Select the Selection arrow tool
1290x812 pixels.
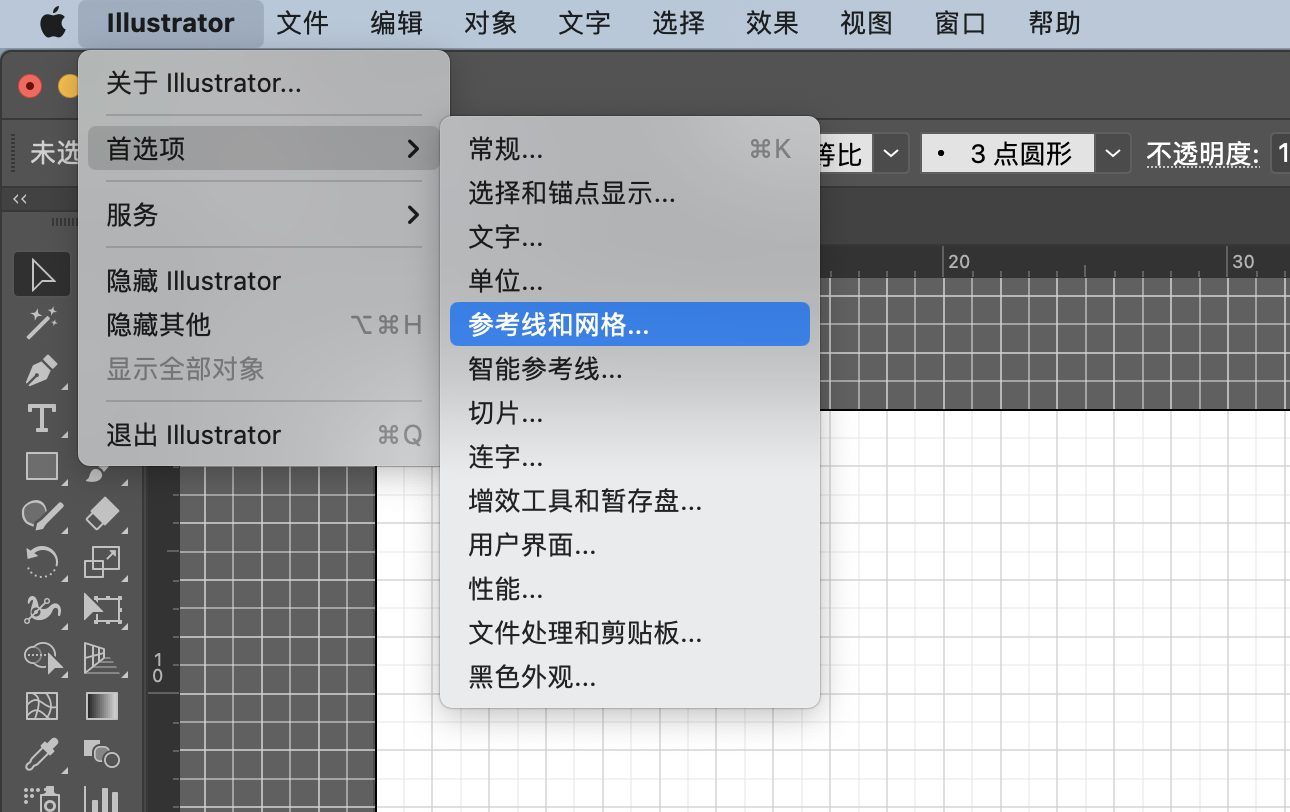coord(42,274)
